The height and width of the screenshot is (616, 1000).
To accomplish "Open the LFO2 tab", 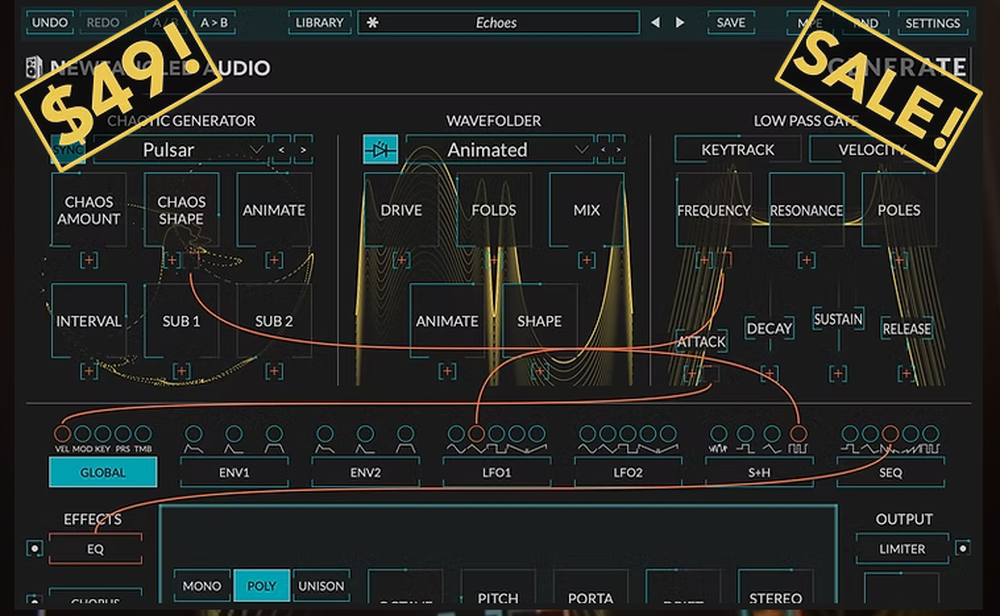I will 628,473.
